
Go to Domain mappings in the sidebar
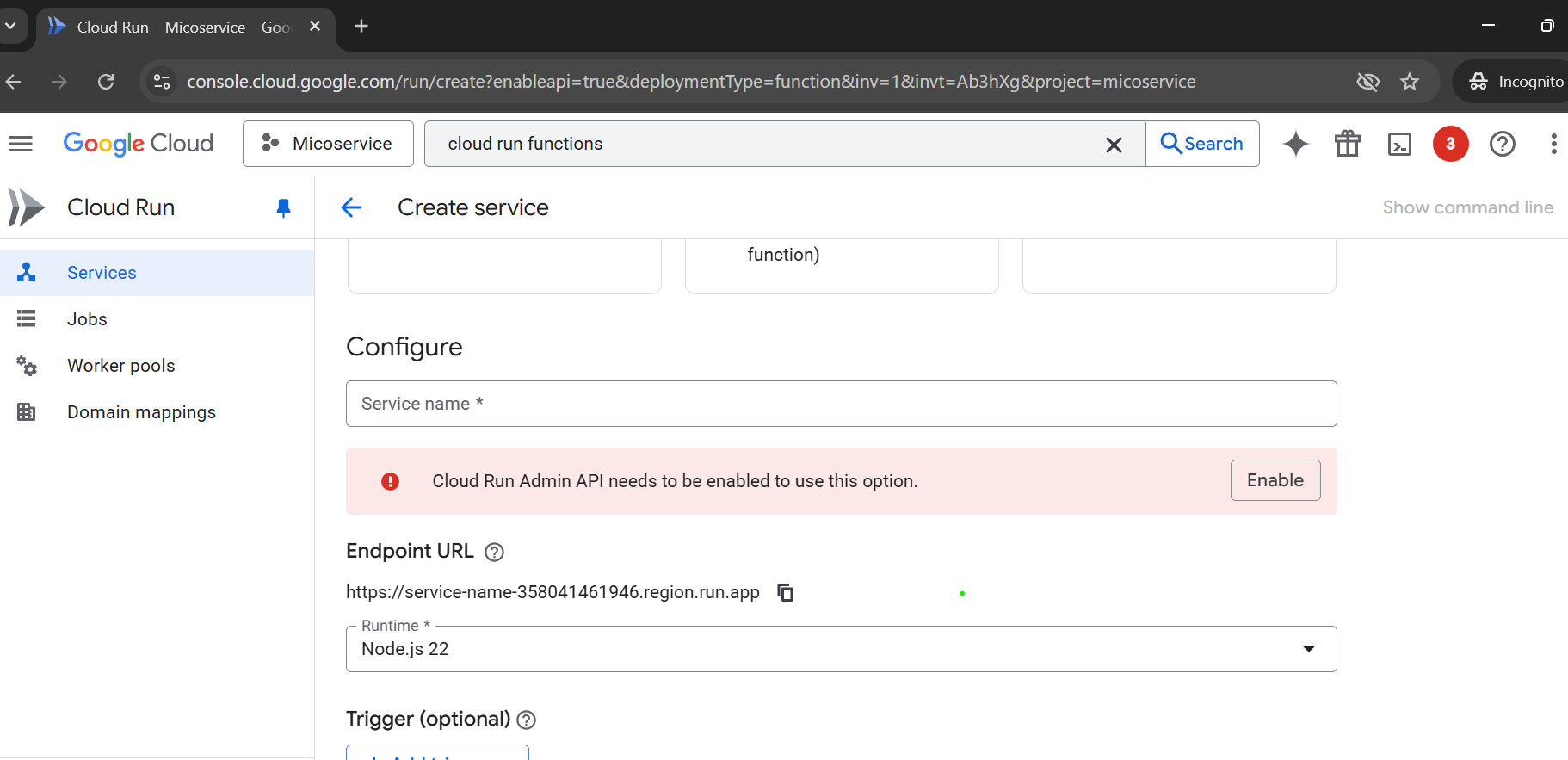[x=141, y=412]
